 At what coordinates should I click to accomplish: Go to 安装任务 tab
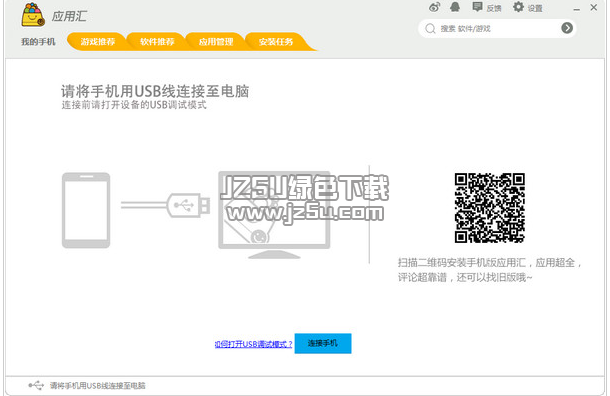[276, 42]
